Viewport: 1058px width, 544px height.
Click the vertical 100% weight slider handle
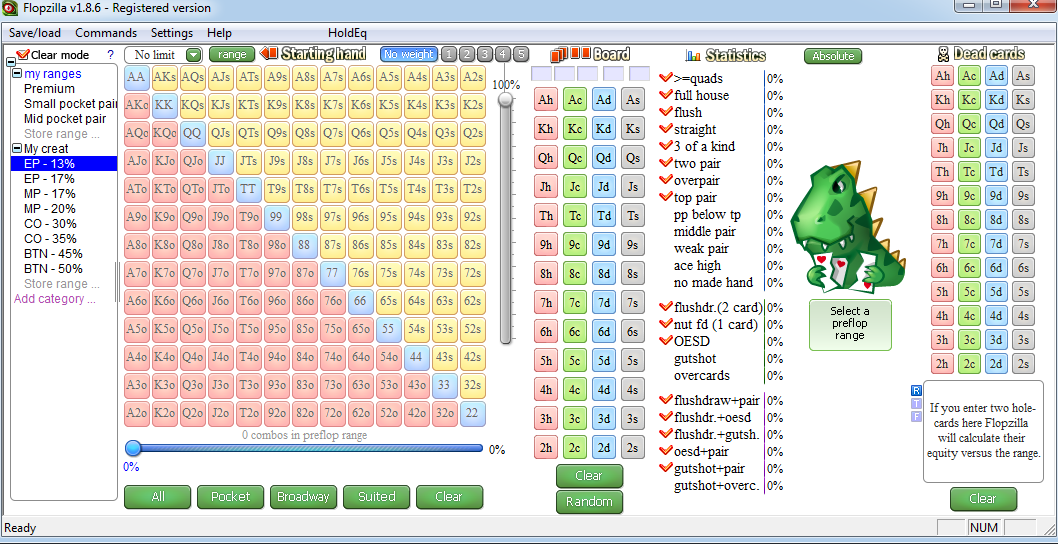click(x=505, y=99)
